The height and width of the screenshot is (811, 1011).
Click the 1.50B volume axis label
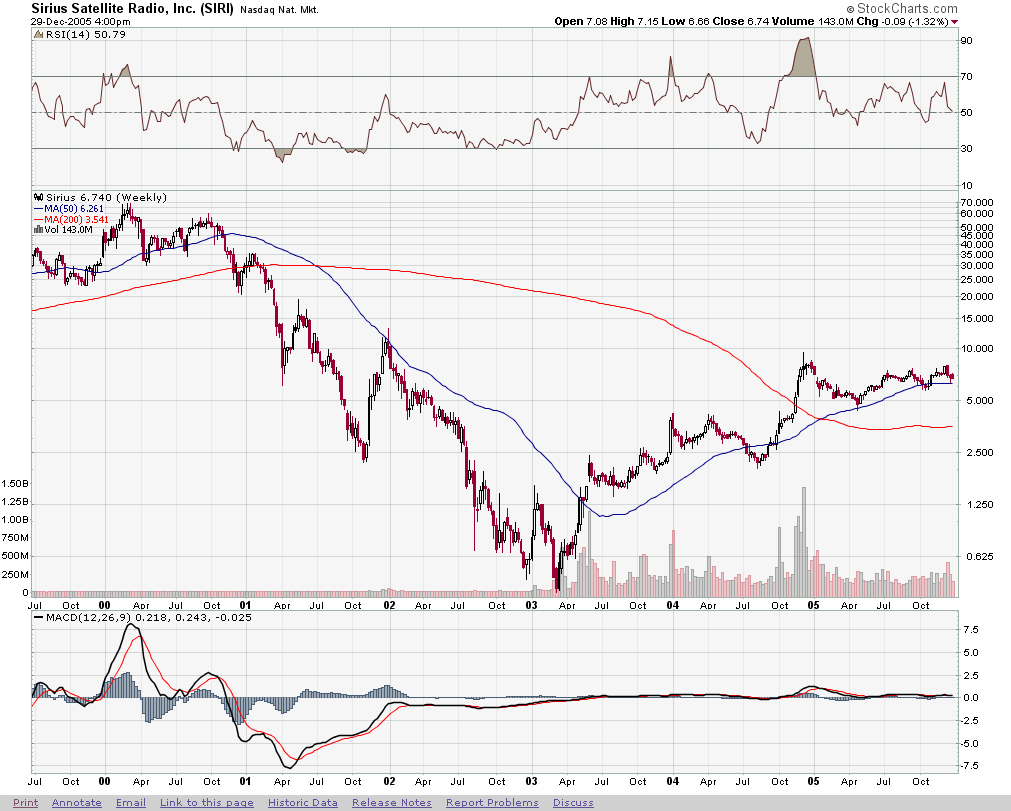pos(15,483)
